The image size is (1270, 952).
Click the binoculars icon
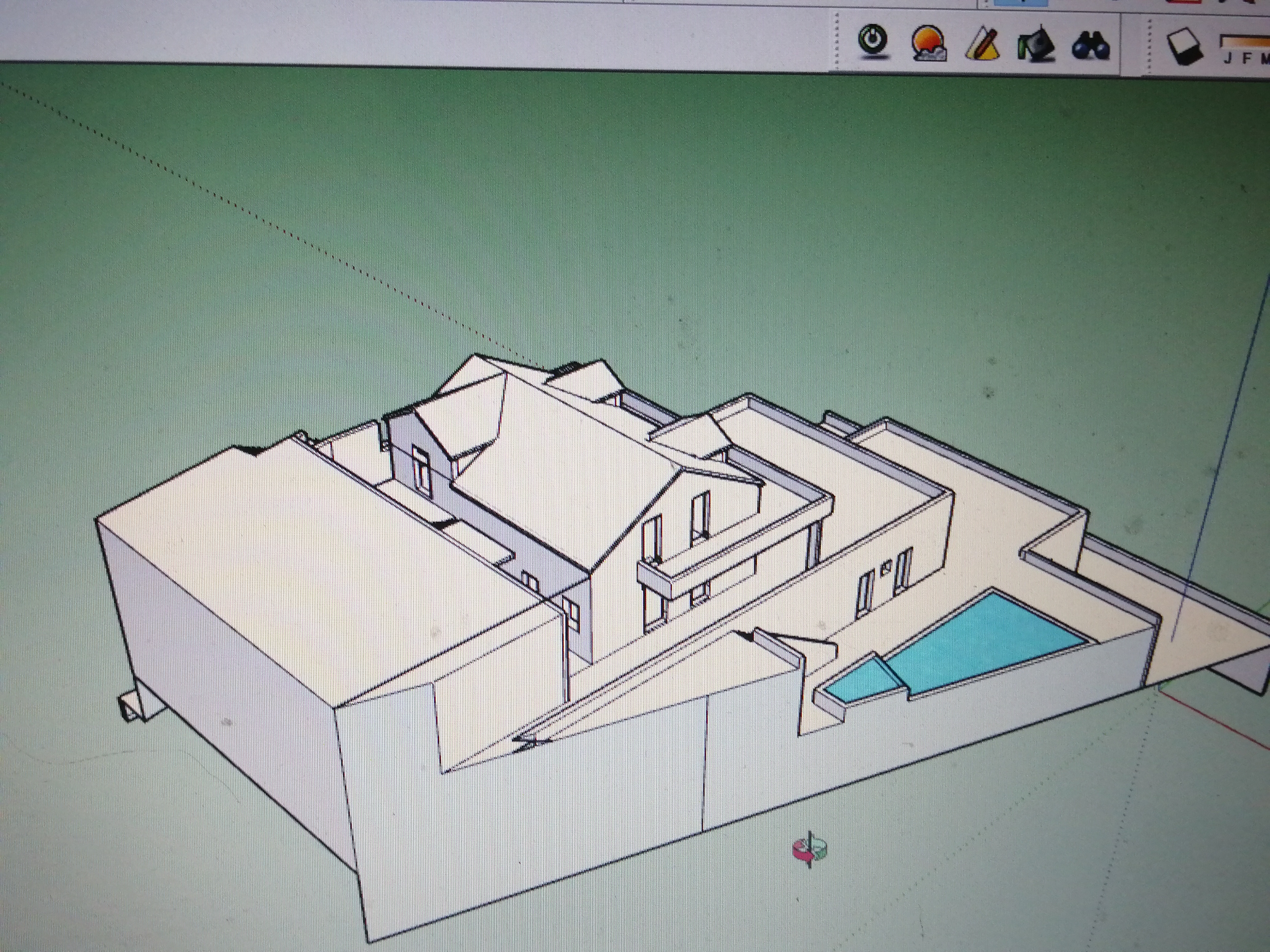point(1090,45)
